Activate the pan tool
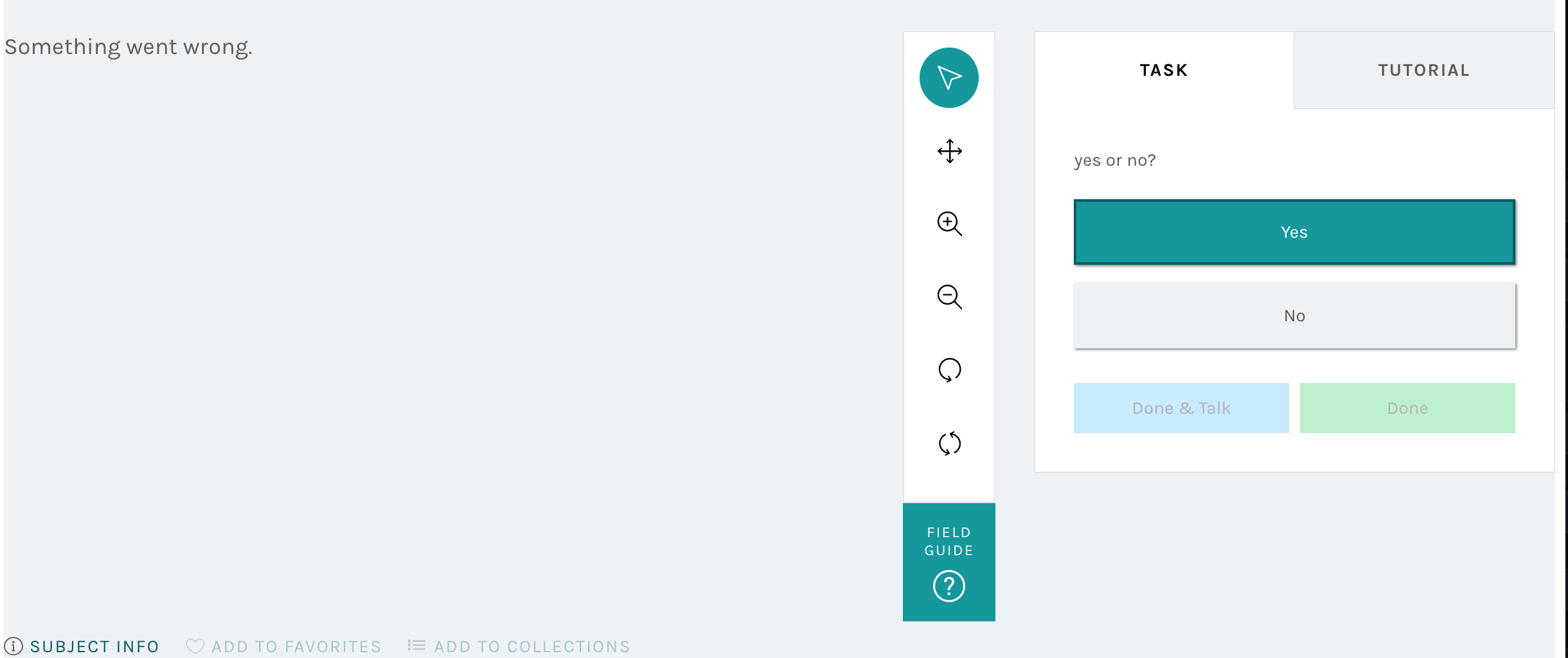The width and height of the screenshot is (1568, 658). tap(949, 151)
